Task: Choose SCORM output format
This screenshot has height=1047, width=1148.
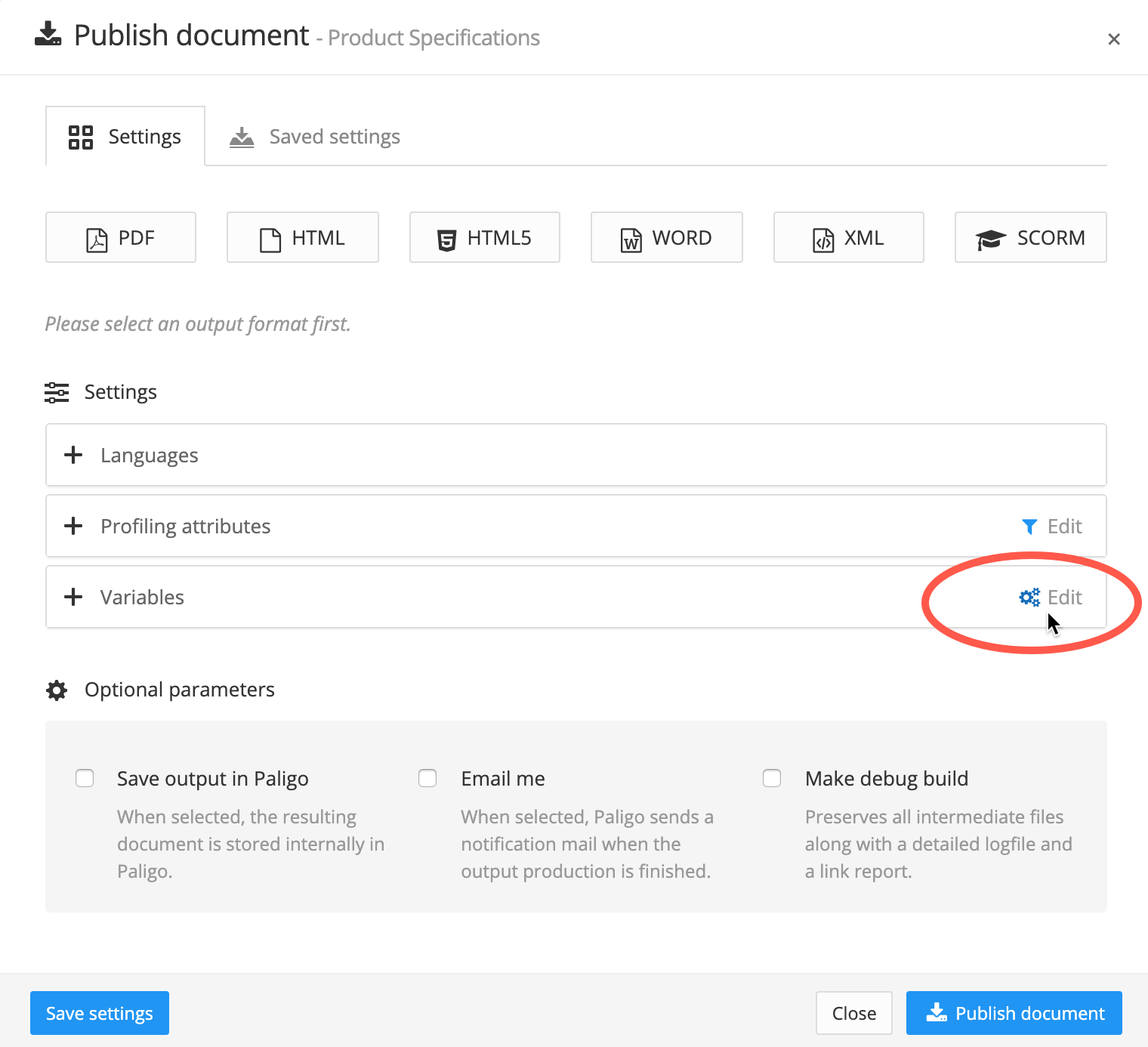Action: click(1030, 238)
